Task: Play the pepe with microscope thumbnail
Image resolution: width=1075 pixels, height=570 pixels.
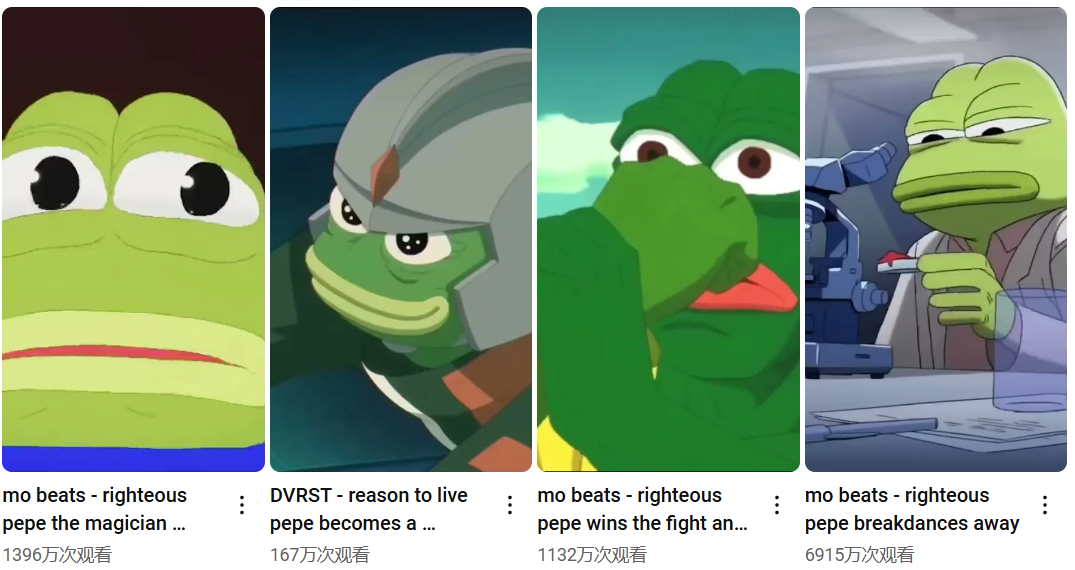Action: (x=936, y=239)
